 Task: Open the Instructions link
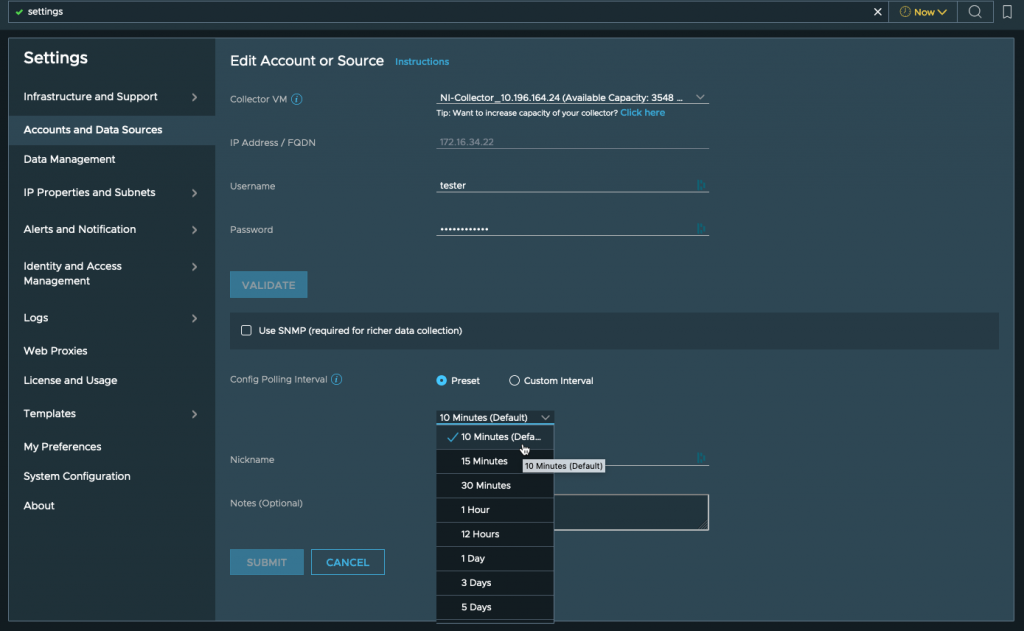(422, 62)
